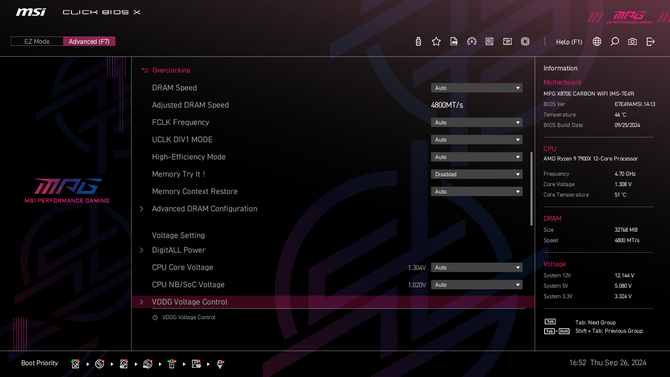Open the Memory Try It ! dropdown
Viewport: 670px width, 377px height.
click(x=476, y=174)
